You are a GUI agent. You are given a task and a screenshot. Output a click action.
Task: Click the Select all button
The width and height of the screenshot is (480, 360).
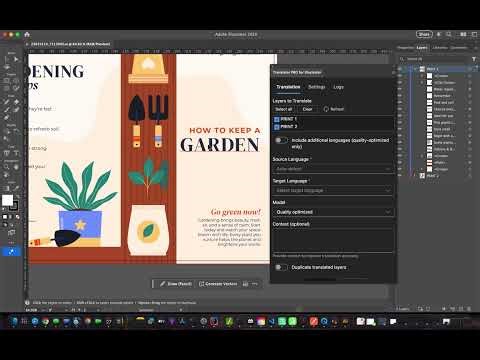pos(284,109)
